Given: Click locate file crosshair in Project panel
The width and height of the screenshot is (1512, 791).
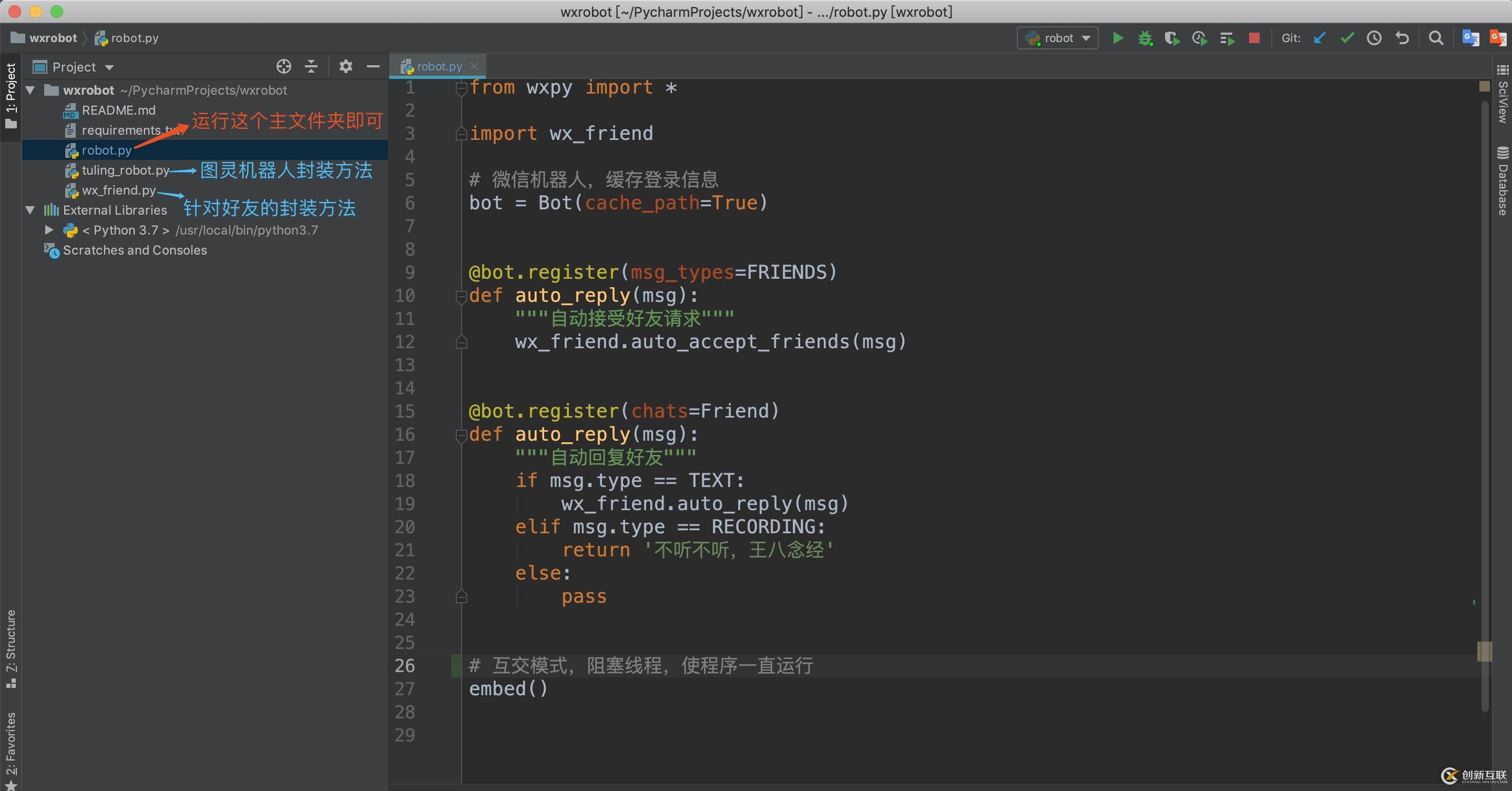Looking at the screenshot, I should pos(283,67).
